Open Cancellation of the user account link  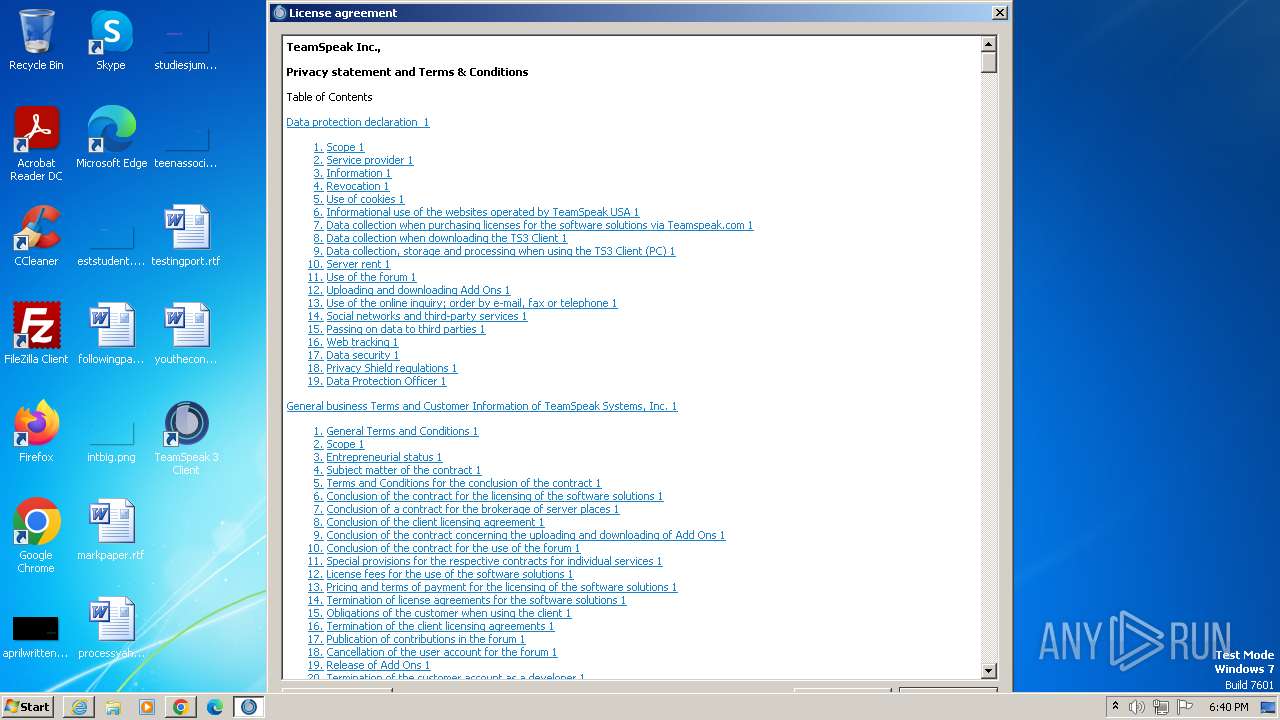[x=441, y=652]
